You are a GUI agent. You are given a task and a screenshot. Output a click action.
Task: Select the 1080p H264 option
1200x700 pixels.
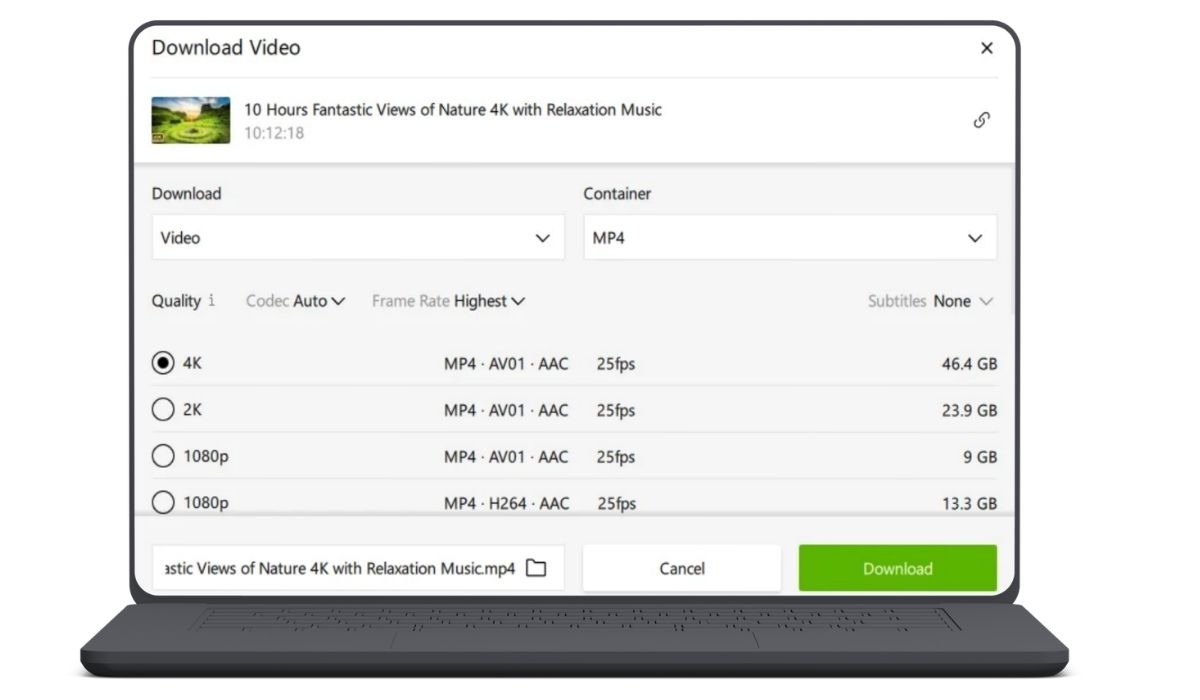coord(163,502)
